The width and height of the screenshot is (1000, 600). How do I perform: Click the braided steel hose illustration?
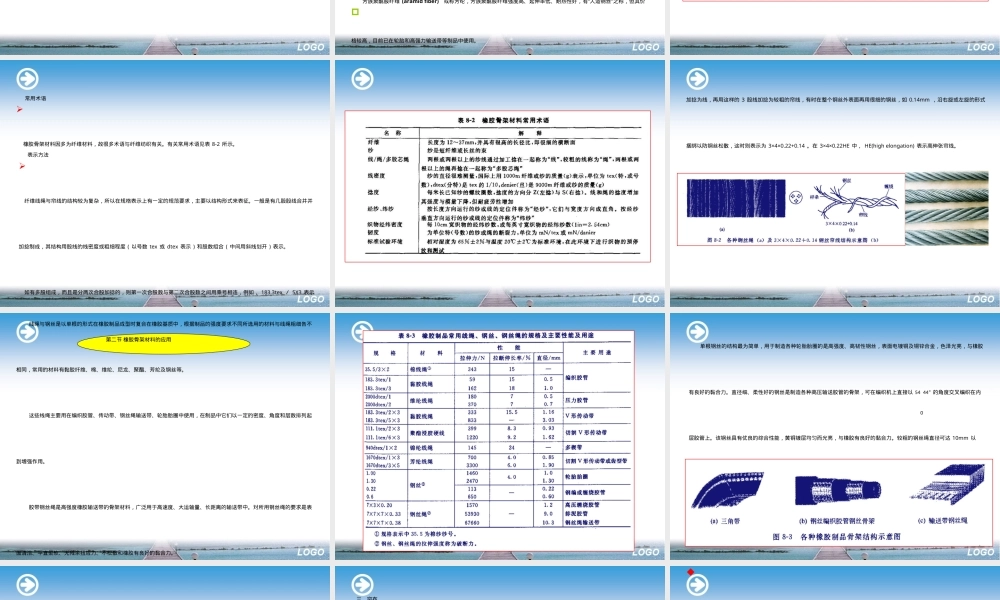coord(838,492)
